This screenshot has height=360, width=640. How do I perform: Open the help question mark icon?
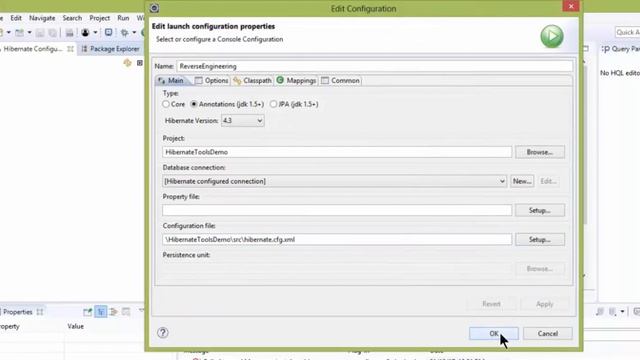point(162,333)
